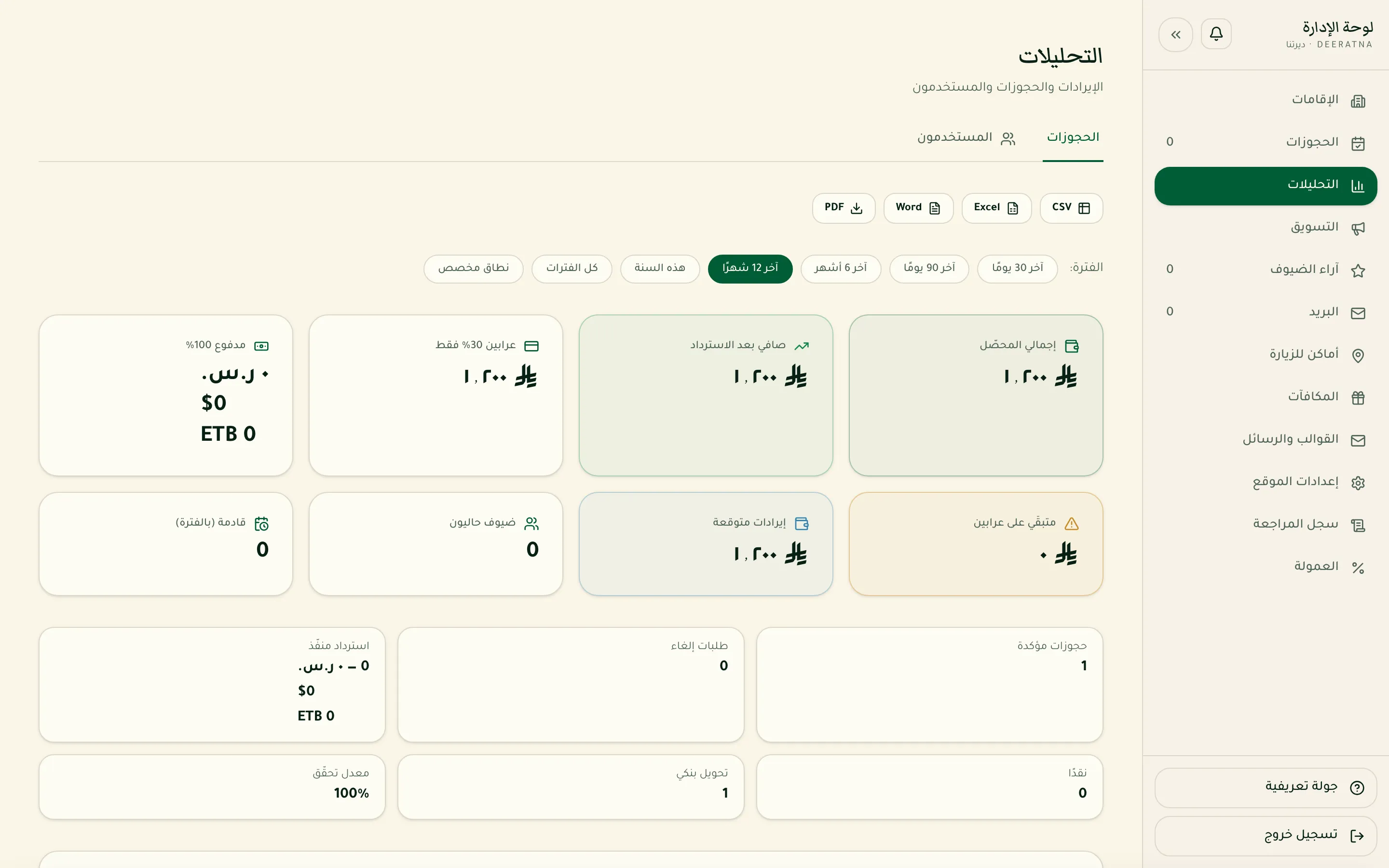Export report as Excel
Viewport: 1389px width, 868px height.
click(x=996, y=208)
